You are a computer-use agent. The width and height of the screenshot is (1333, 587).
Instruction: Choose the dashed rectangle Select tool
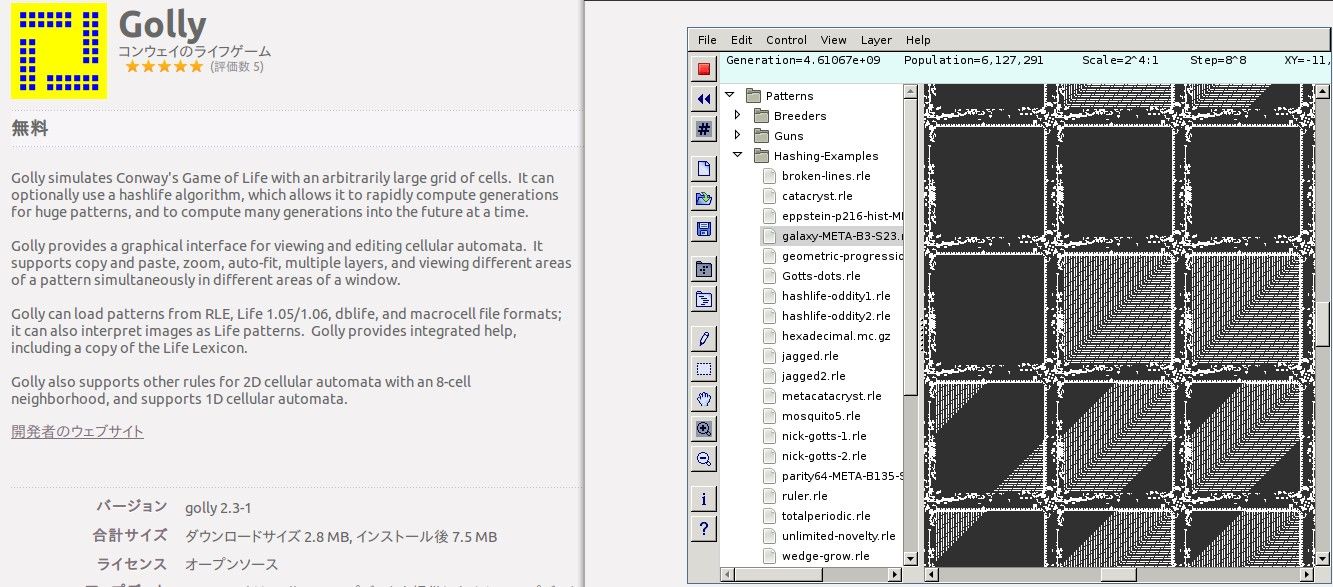pyautogui.click(x=704, y=369)
